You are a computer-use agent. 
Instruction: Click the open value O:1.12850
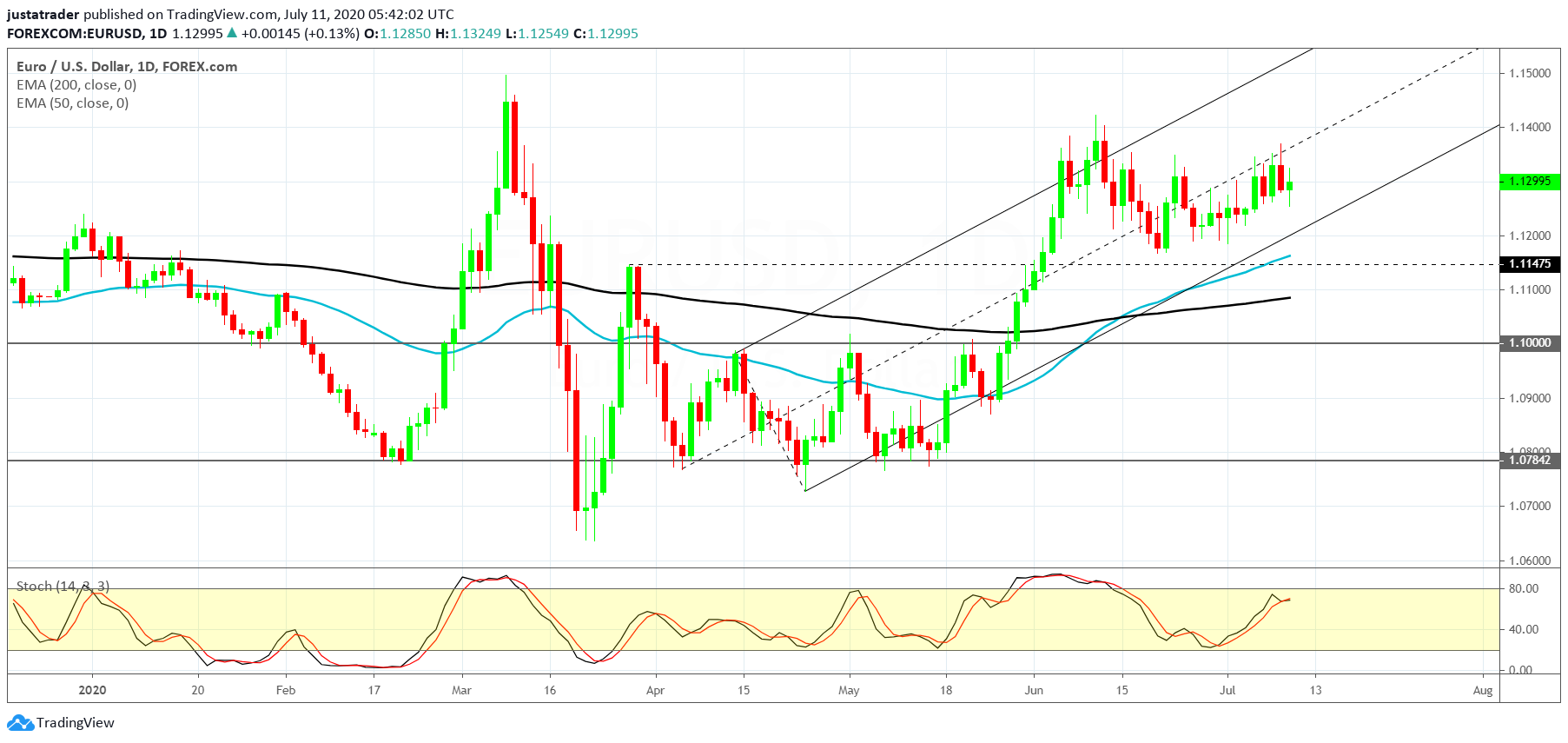point(397,33)
